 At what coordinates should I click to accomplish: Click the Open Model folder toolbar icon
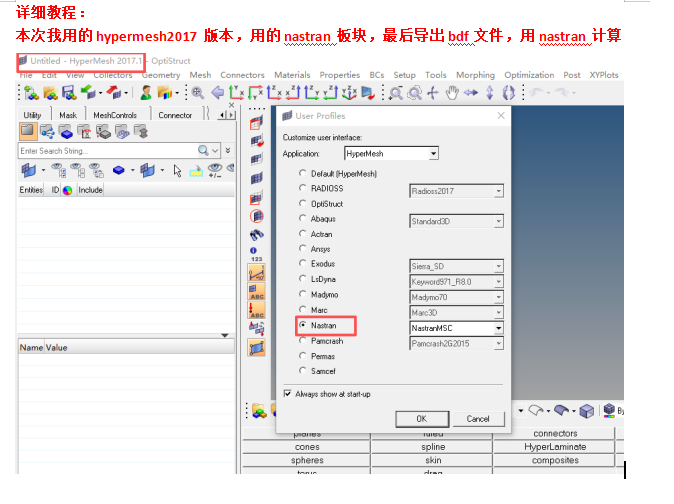click(50, 92)
